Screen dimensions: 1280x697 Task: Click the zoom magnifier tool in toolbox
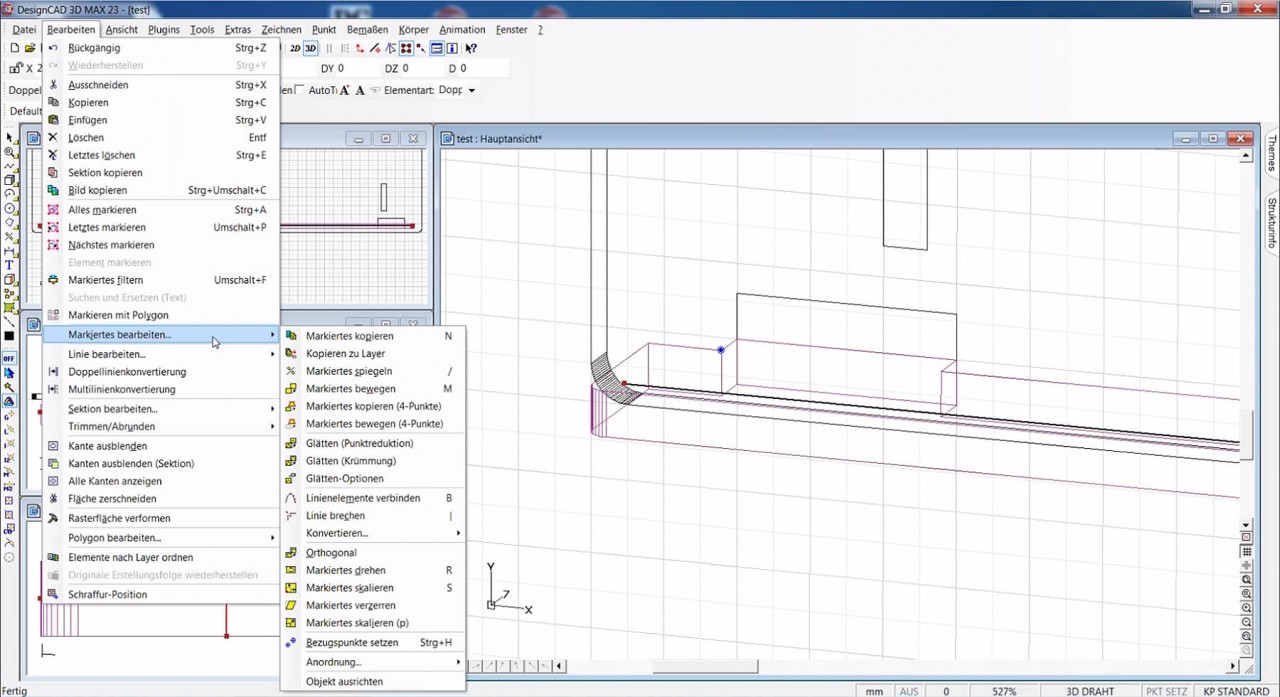[x=9, y=152]
